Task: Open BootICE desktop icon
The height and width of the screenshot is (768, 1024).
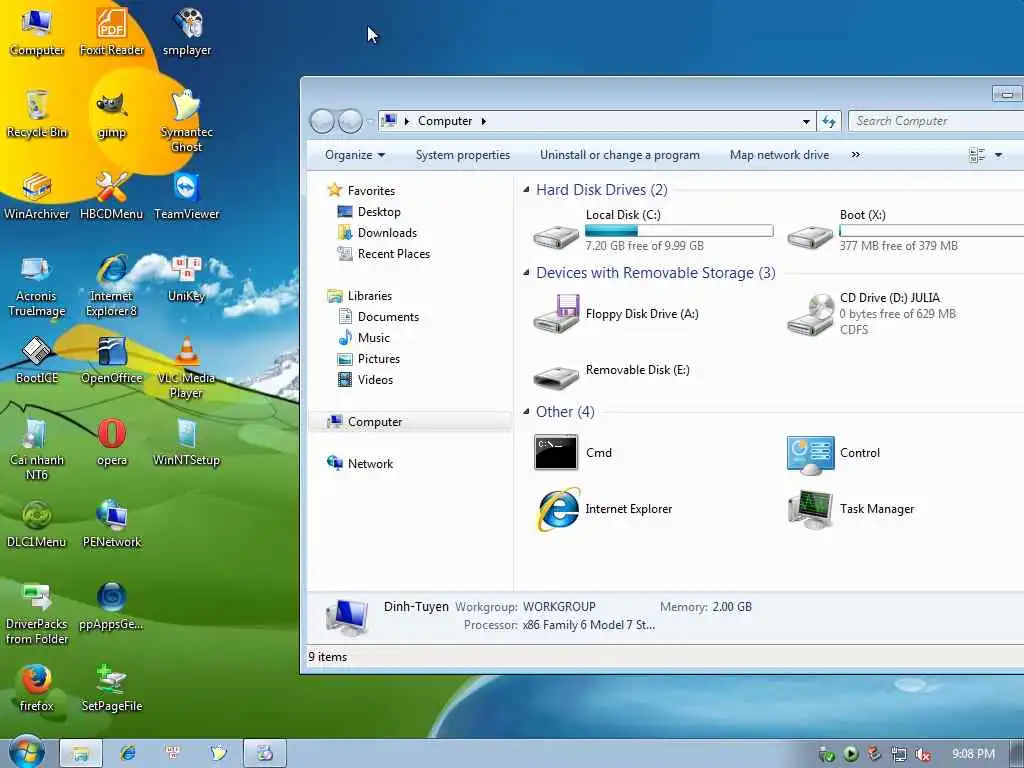Action: pyautogui.click(x=37, y=360)
